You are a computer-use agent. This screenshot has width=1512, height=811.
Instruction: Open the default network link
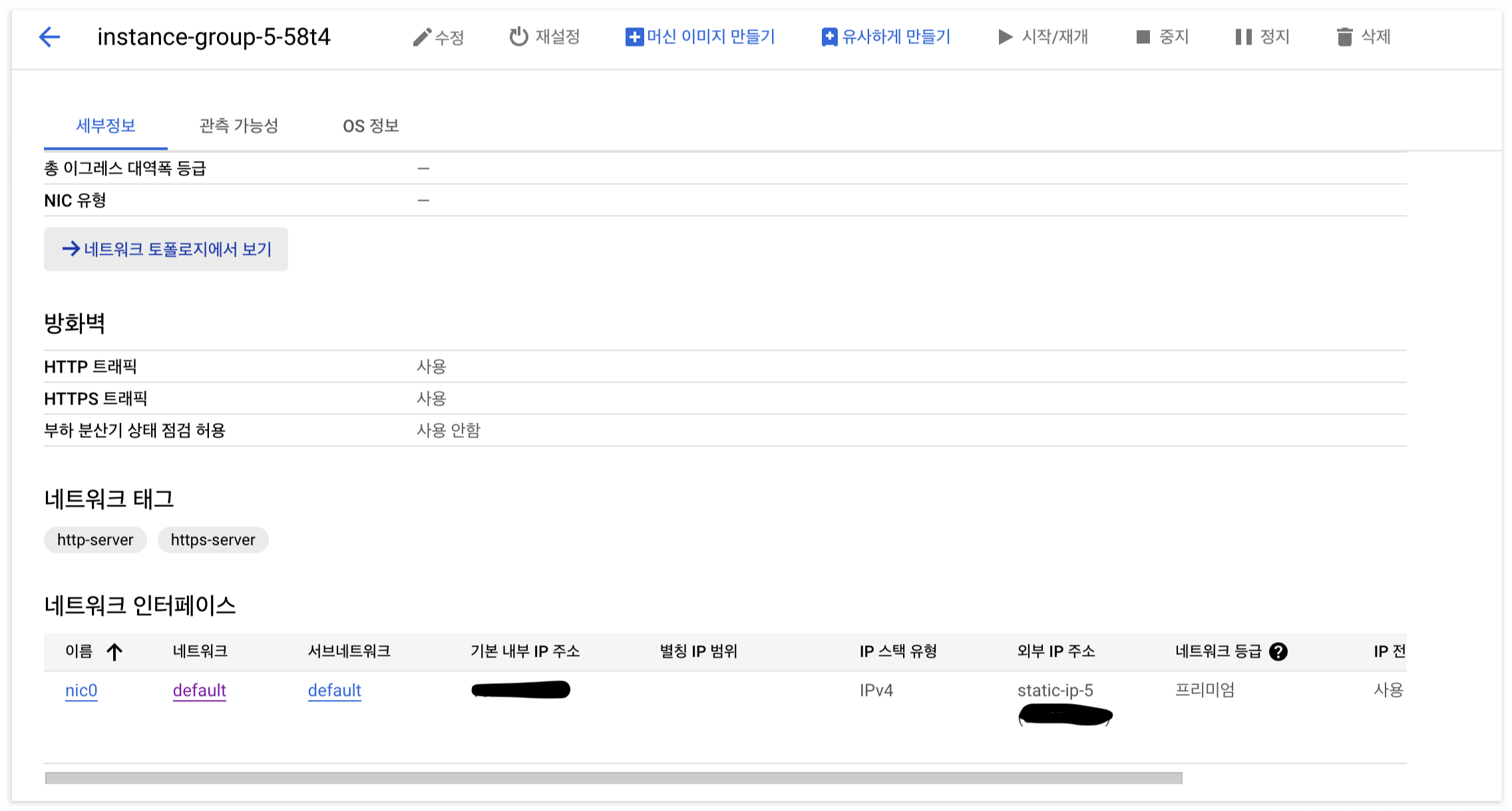point(199,691)
